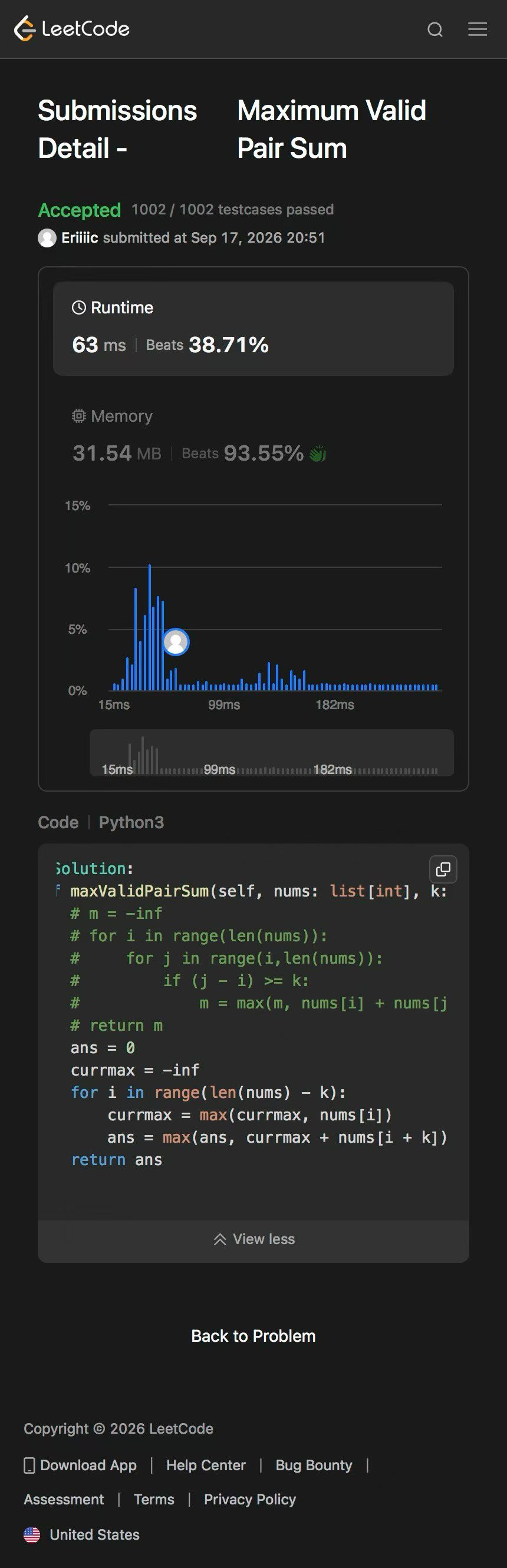Open the Eriiiic profile link
This screenshot has height=1568, width=507.
[x=80, y=237]
